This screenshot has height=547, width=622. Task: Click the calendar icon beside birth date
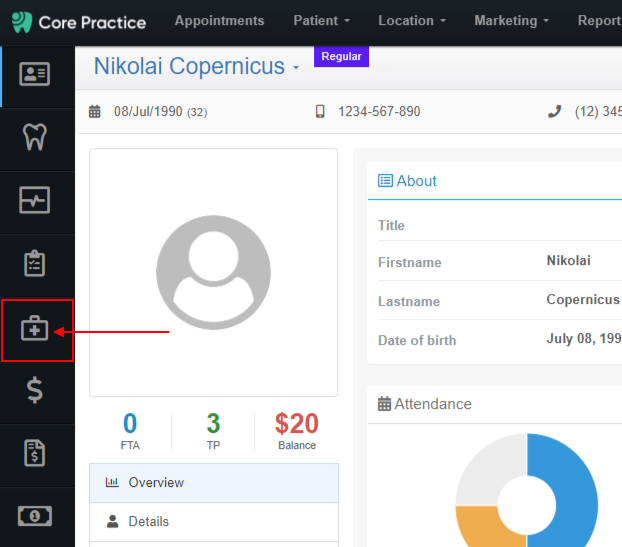[x=94, y=111]
